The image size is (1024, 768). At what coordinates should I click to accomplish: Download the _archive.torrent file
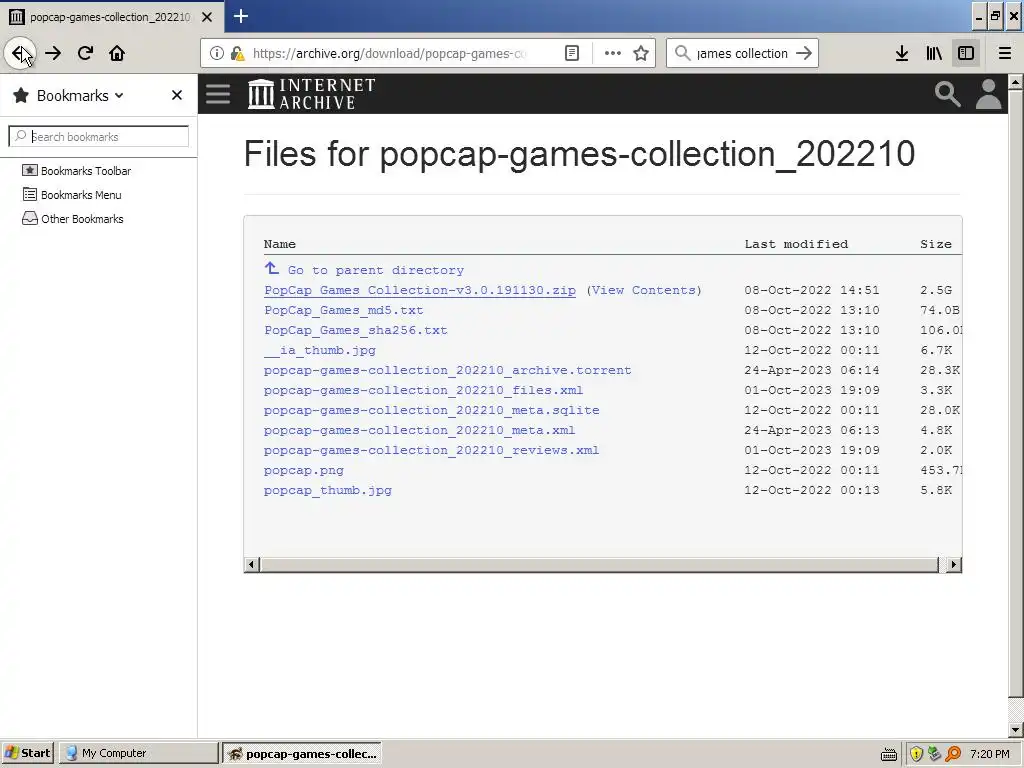pyautogui.click(x=447, y=370)
